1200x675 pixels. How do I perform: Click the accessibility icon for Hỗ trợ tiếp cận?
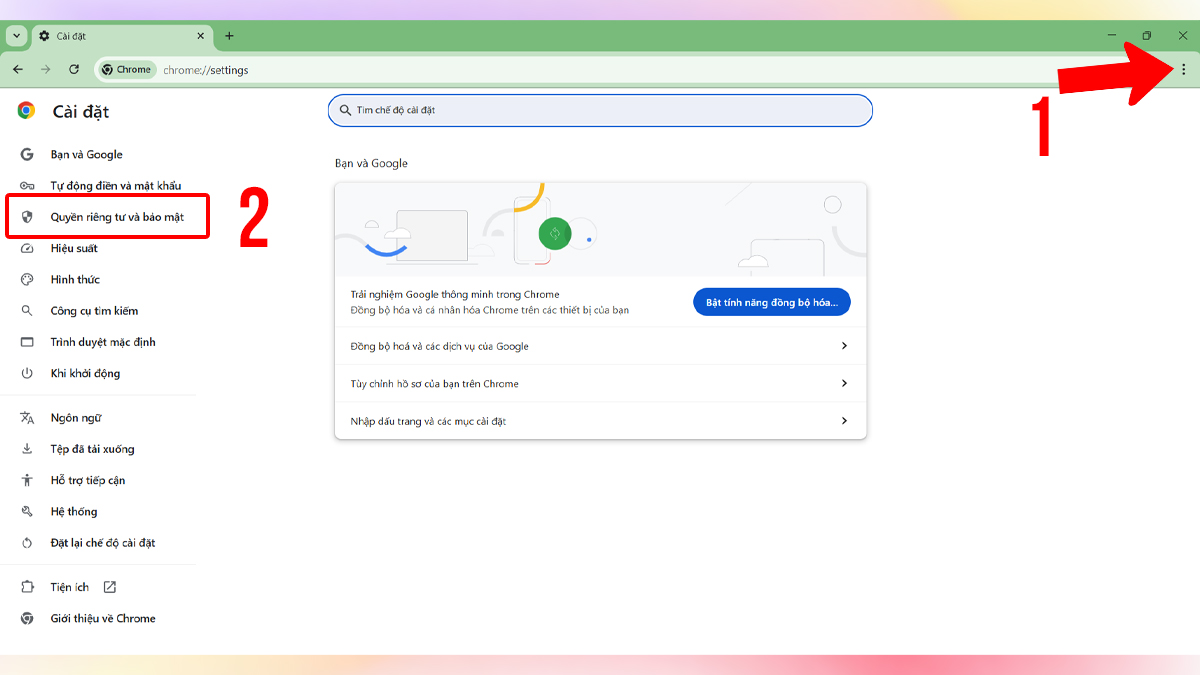[27, 480]
